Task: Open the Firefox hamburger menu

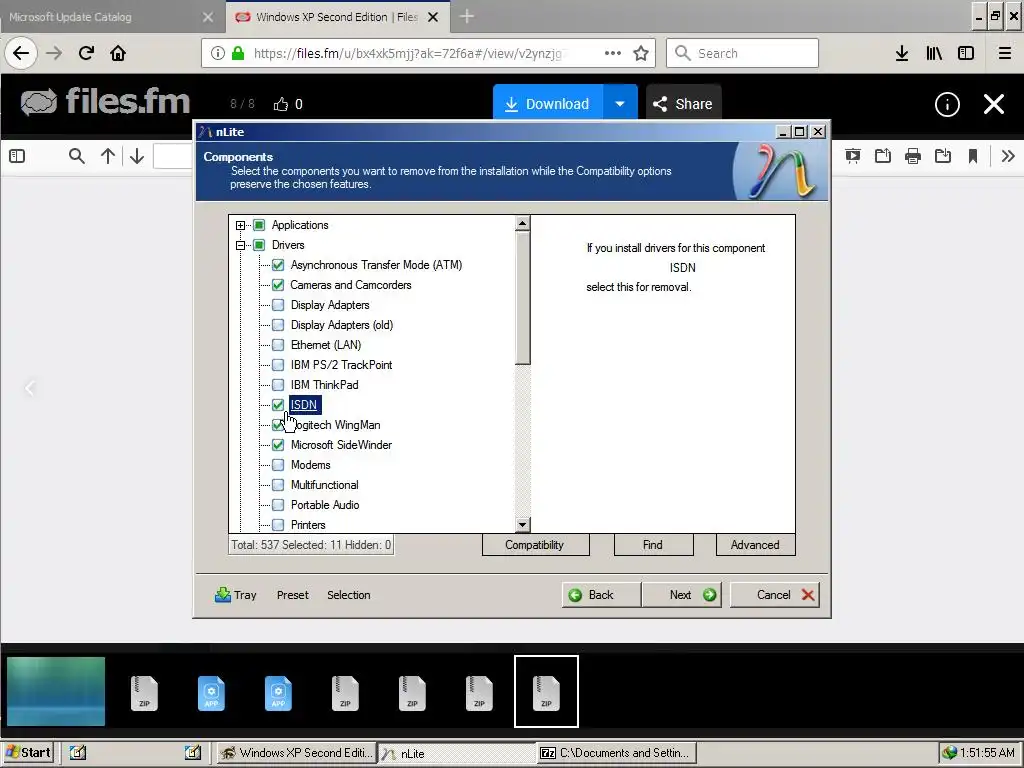Action: click(x=1005, y=53)
